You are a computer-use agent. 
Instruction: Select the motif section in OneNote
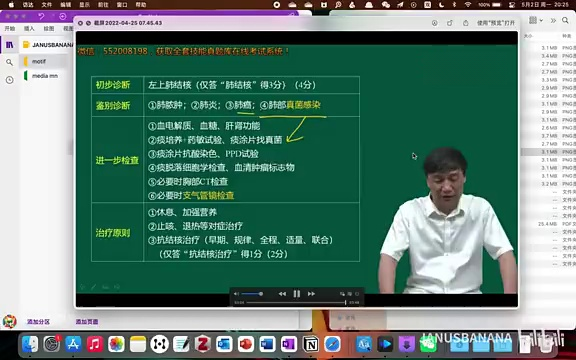pyautogui.click(x=44, y=61)
